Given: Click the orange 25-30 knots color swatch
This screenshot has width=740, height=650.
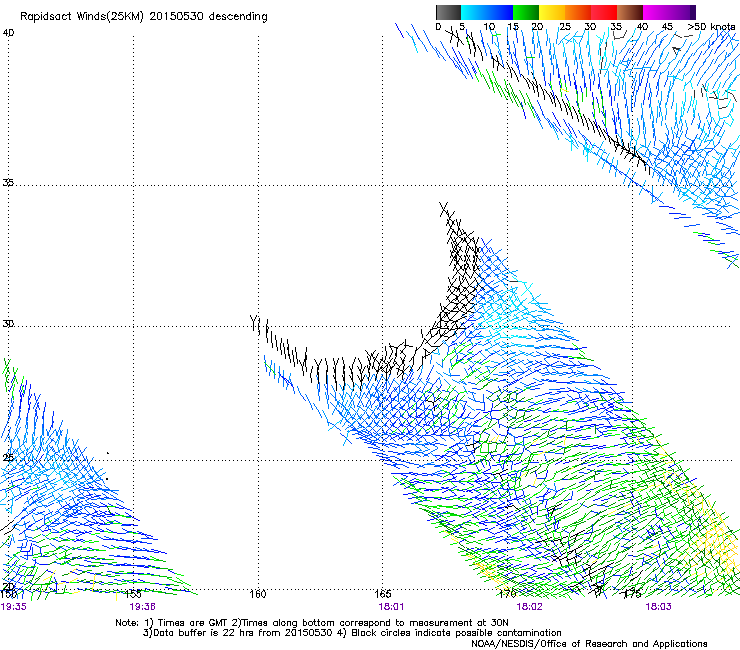Looking at the screenshot, I should (578, 12).
